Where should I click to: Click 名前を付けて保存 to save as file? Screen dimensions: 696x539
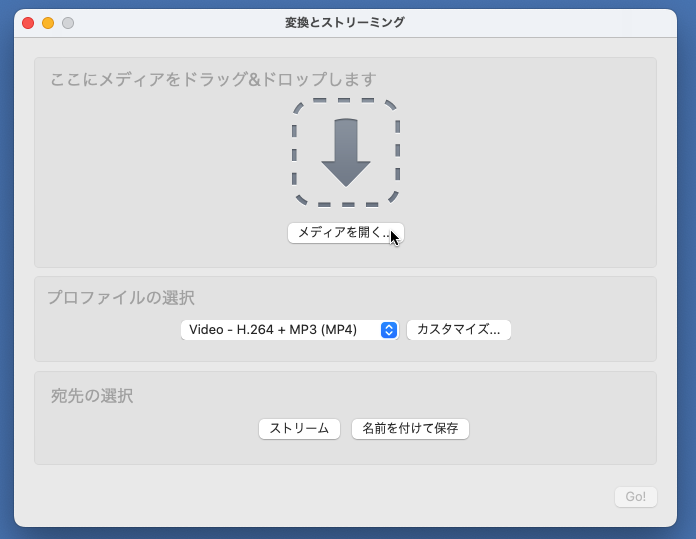pos(410,428)
